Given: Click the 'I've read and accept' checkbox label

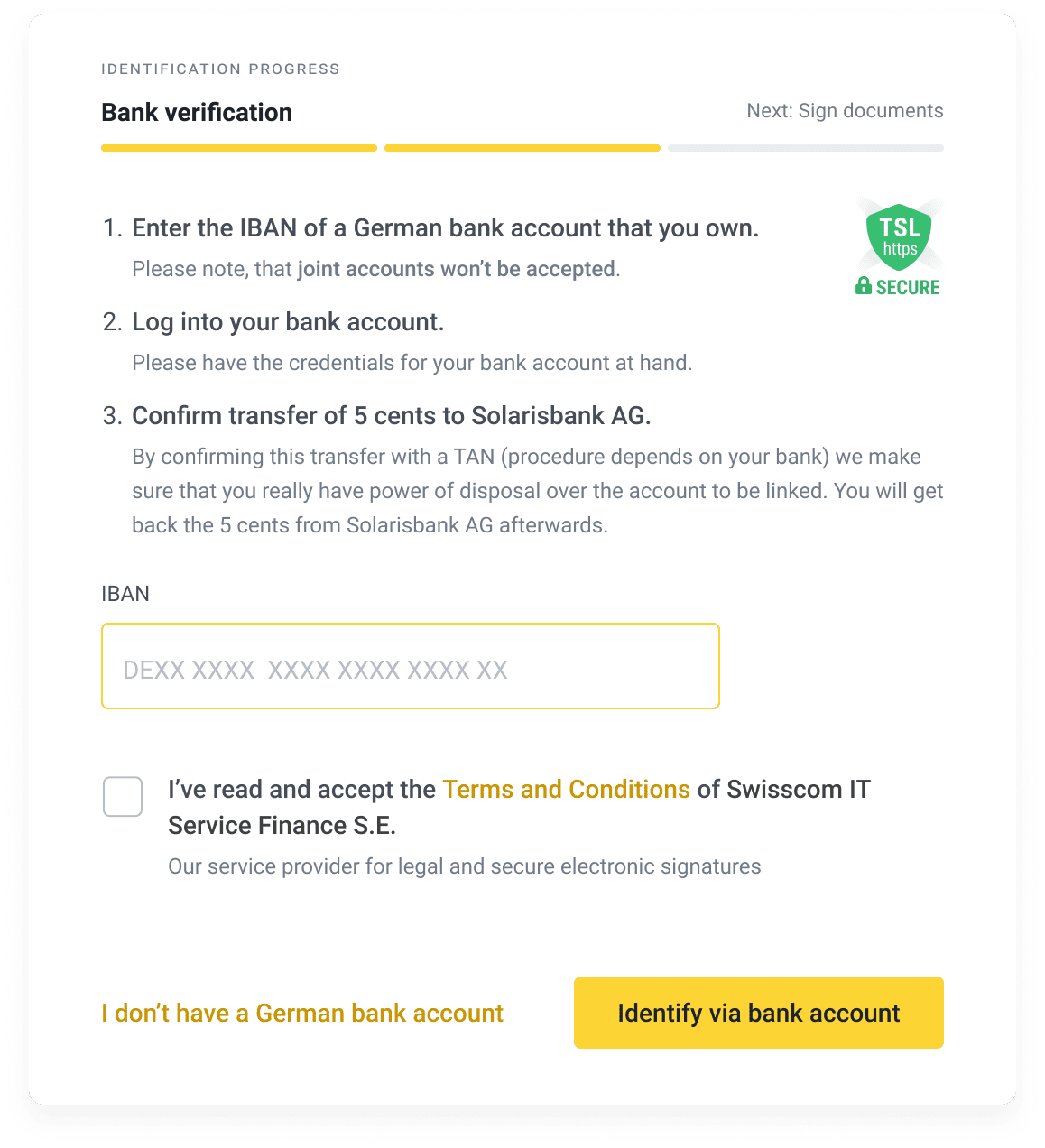Looking at the screenshot, I should point(519,807).
